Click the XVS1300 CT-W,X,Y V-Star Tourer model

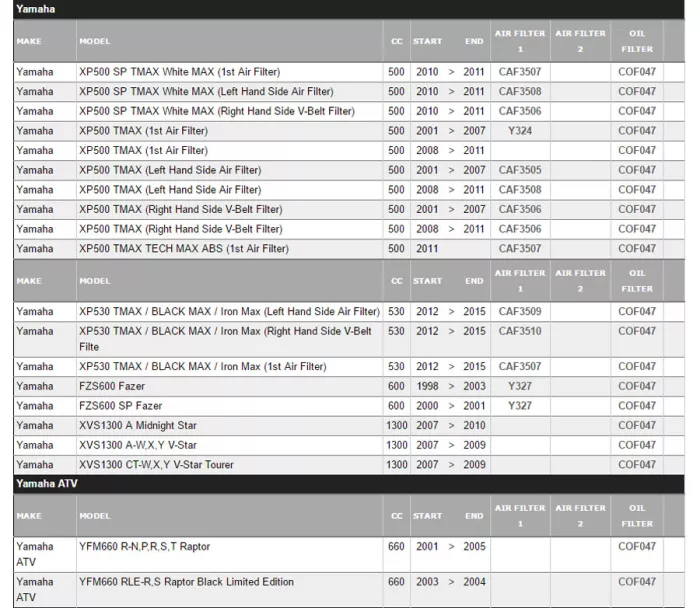point(156,465)
